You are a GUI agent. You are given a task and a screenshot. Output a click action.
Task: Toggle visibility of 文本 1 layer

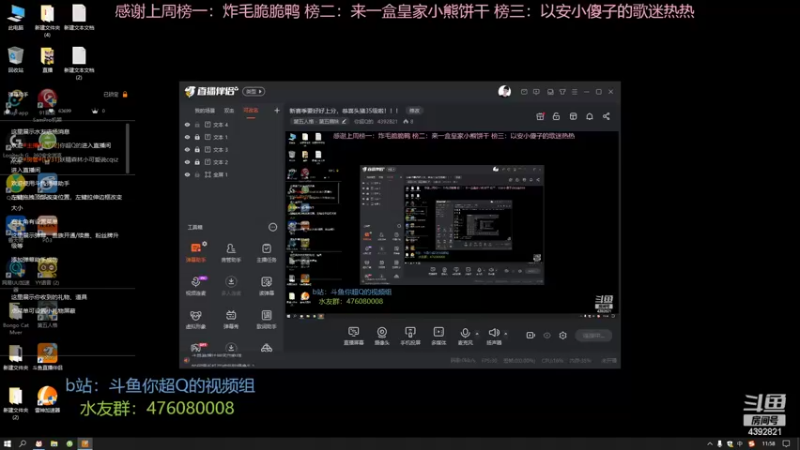(187, 137)
